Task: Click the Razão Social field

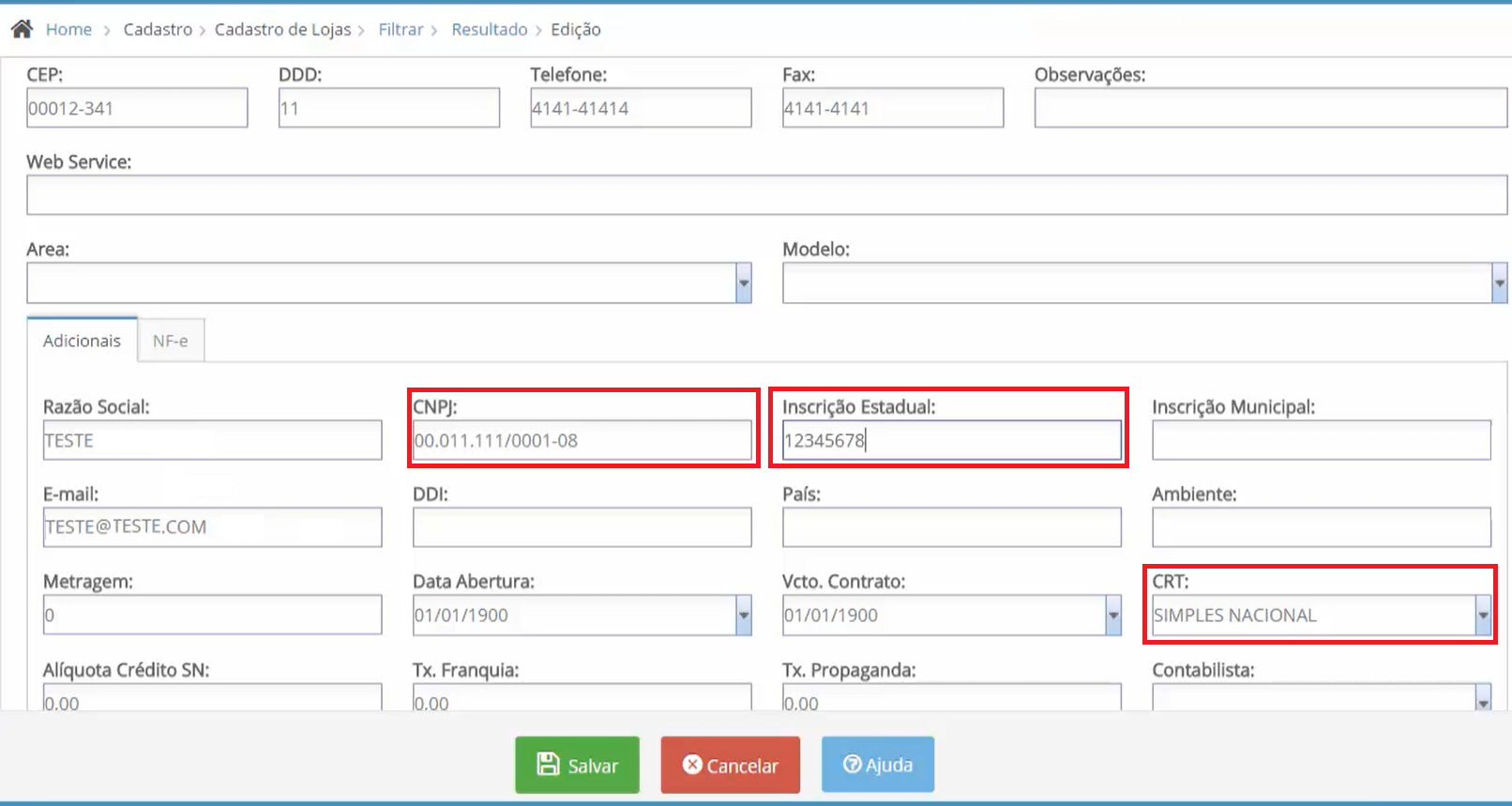Action: click(212, 440)
